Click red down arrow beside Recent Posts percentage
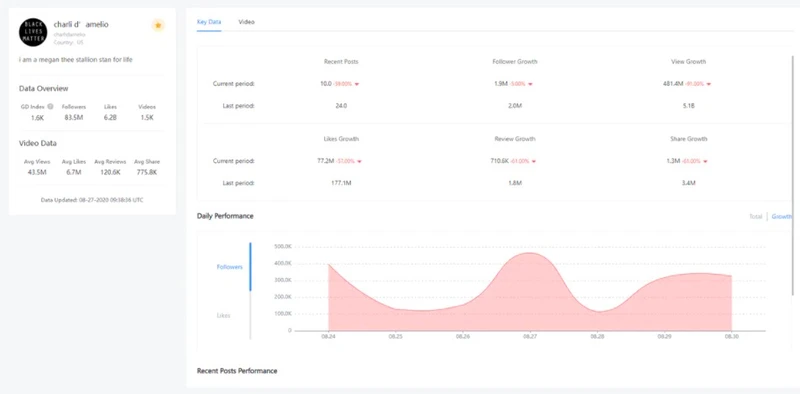The height and width of the screenshot is (394, 800). click(357, 84)
